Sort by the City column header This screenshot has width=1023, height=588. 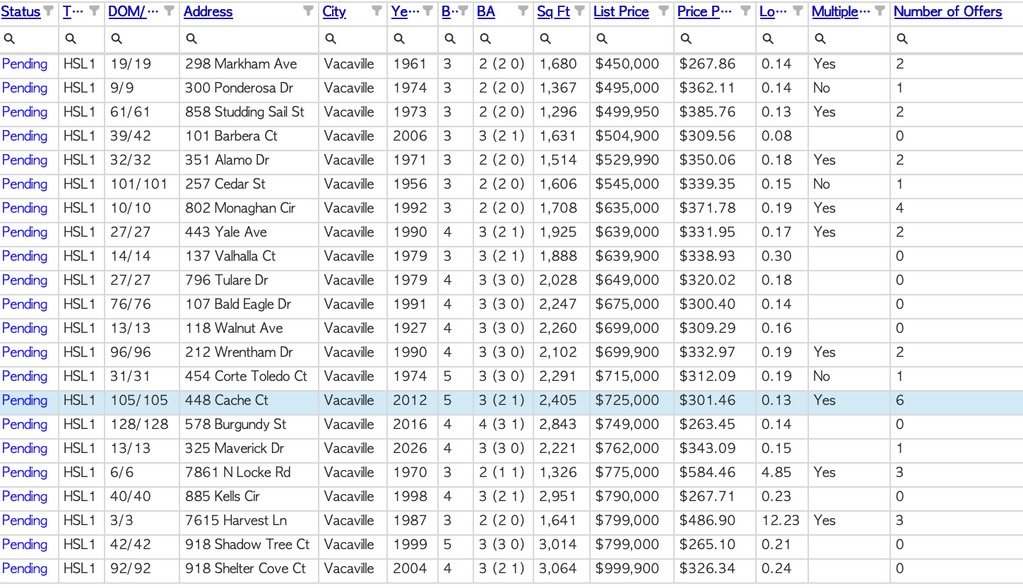click(x=334, y=12)
